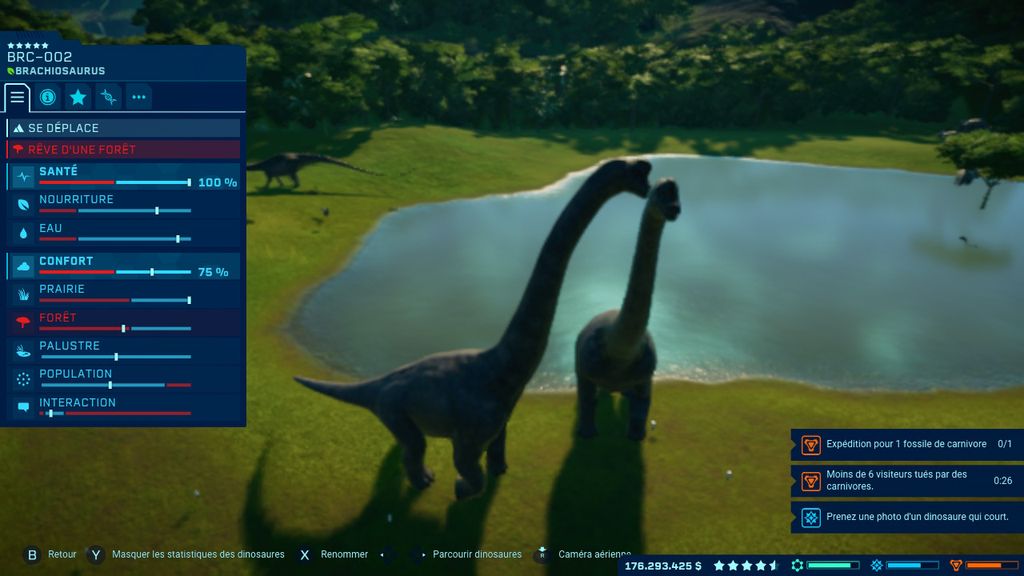Image resolution: width=1024 pixels, height=576 pixels.
Task: Click the BRACHIOSAURUS species label
Action: point(60,71)
